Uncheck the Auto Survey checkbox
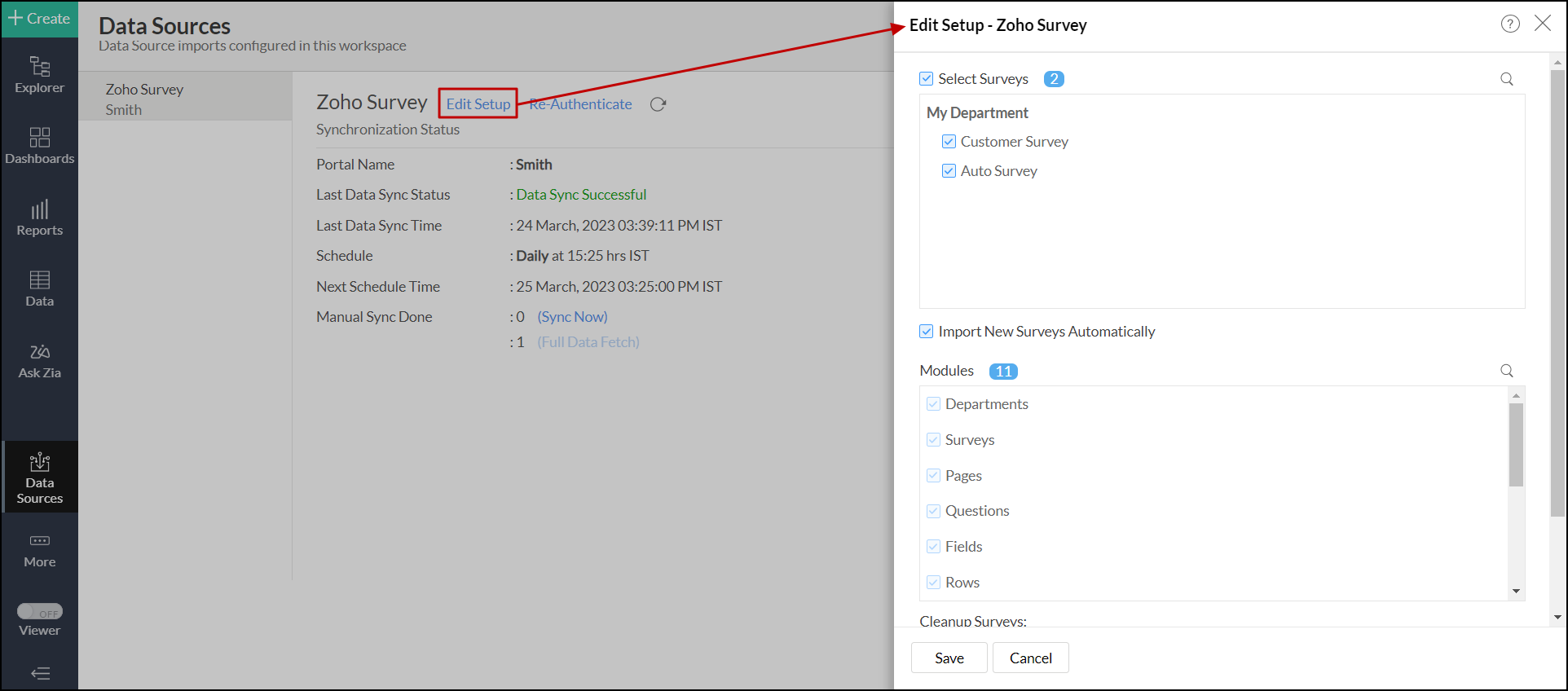The image size is (1568, 691). (949, 171)
